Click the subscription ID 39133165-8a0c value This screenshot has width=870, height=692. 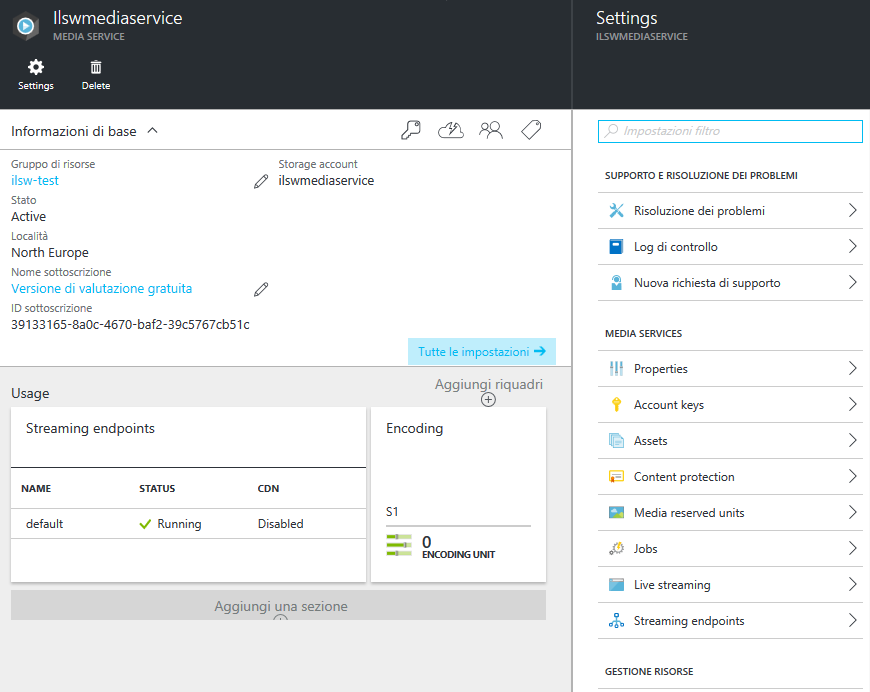coord(130,325)
